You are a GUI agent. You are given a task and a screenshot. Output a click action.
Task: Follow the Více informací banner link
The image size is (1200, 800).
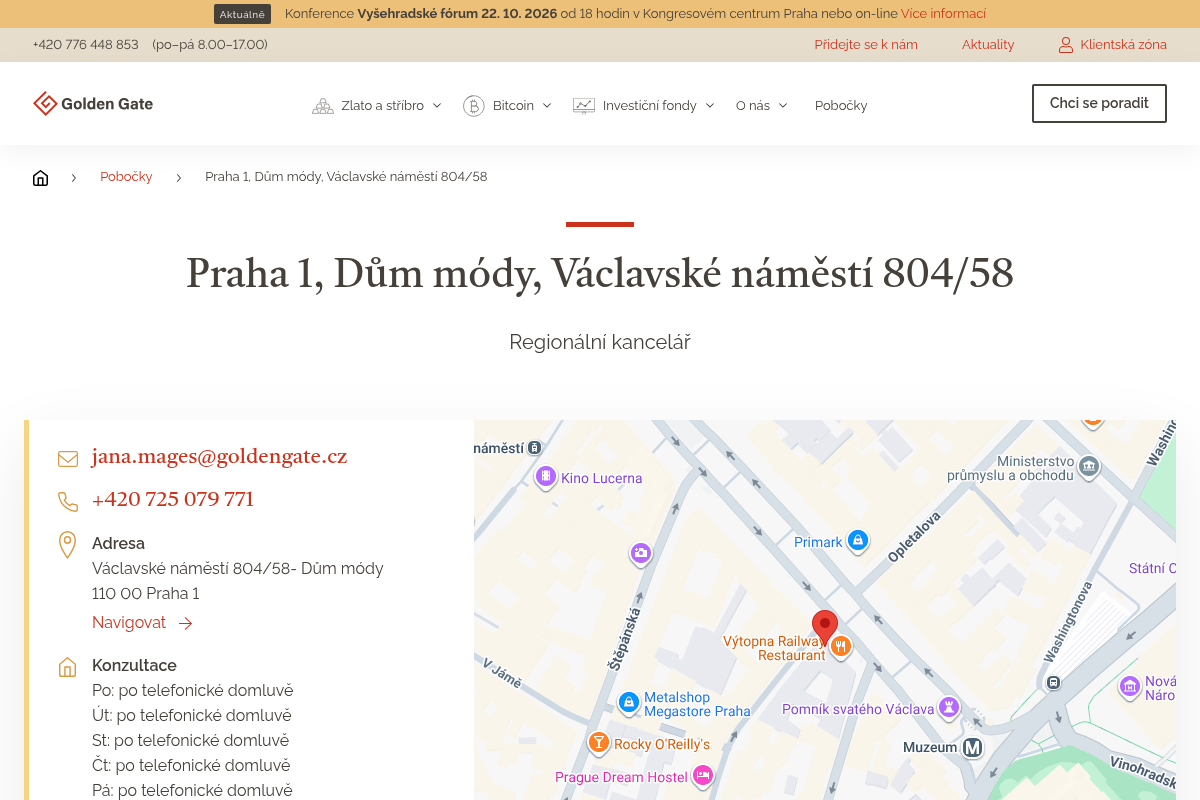click(x=943, y=14)
